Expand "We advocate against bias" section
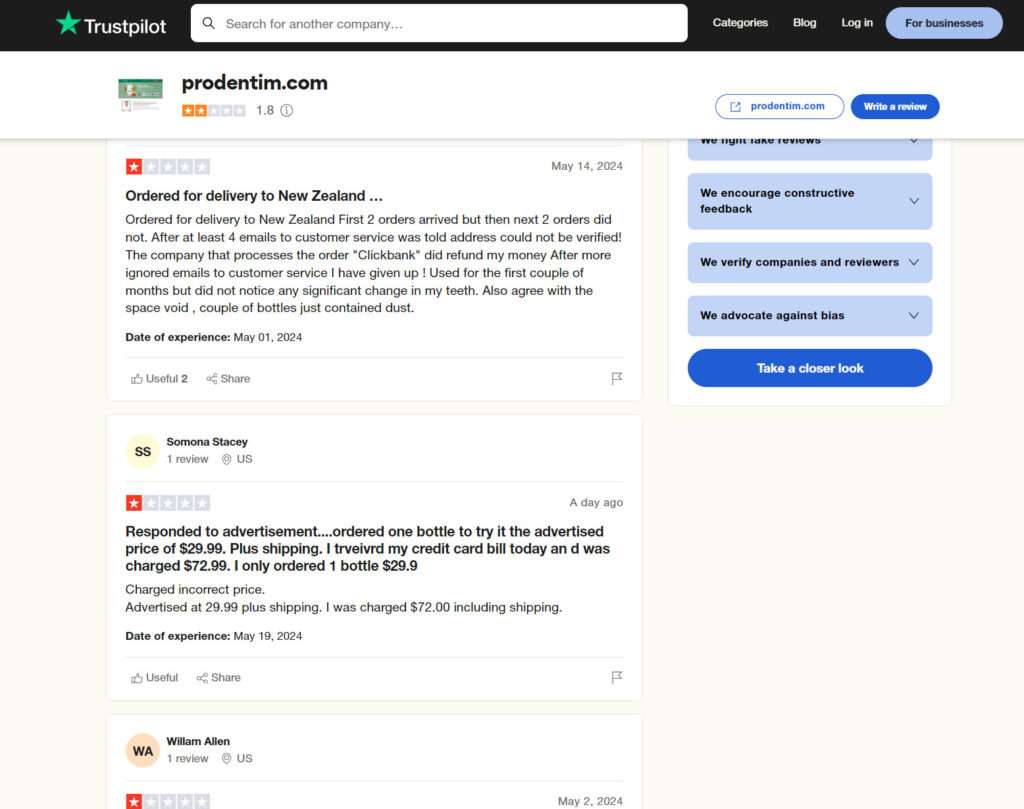 [x=913, y=316]
